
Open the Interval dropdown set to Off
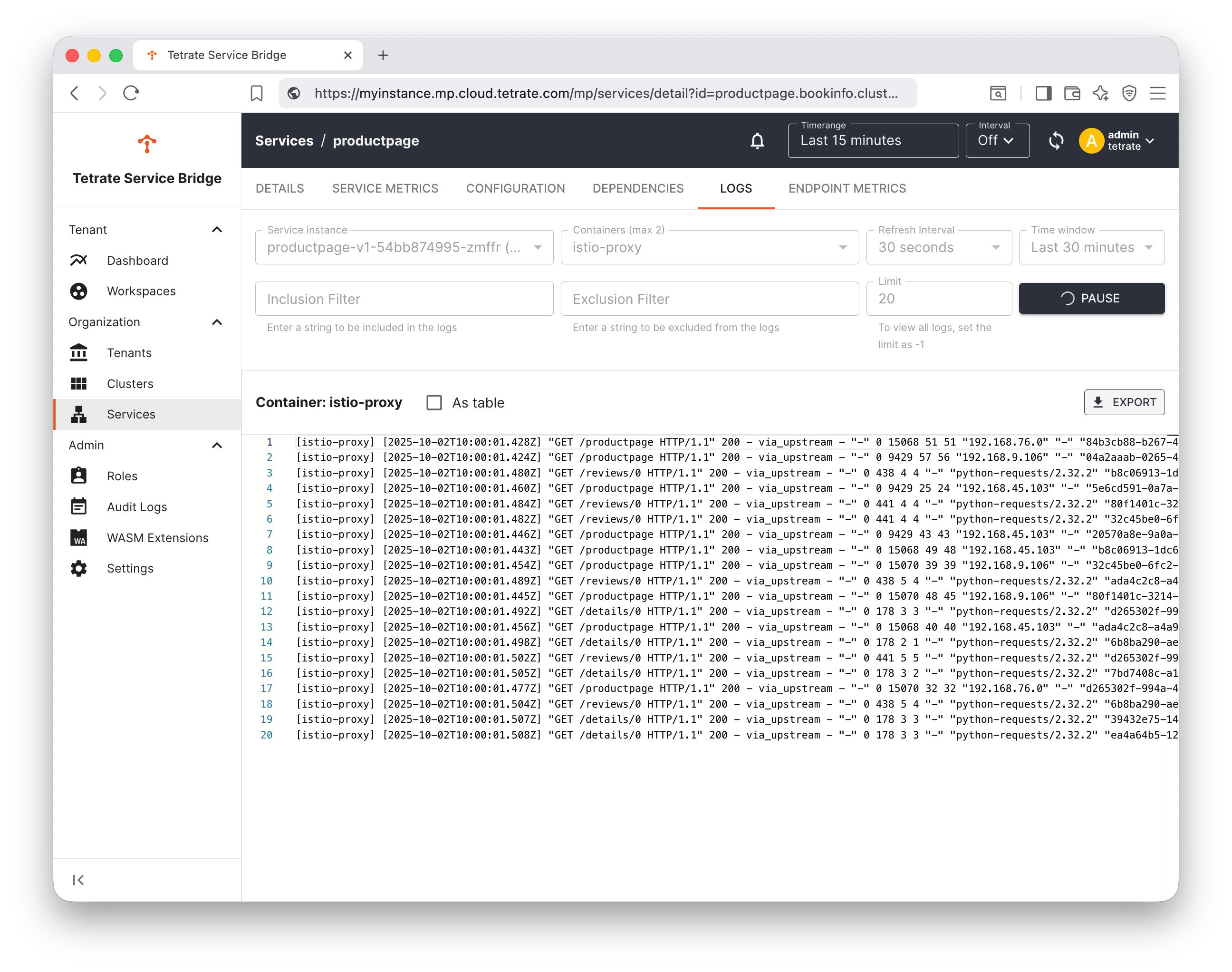tap(997, 141)
